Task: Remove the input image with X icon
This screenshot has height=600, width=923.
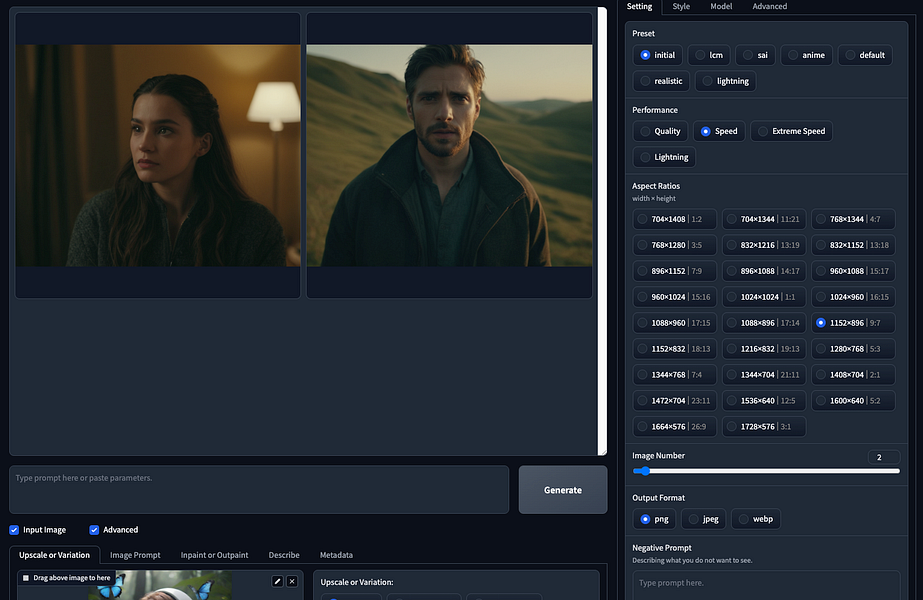Action: [292, 581]
